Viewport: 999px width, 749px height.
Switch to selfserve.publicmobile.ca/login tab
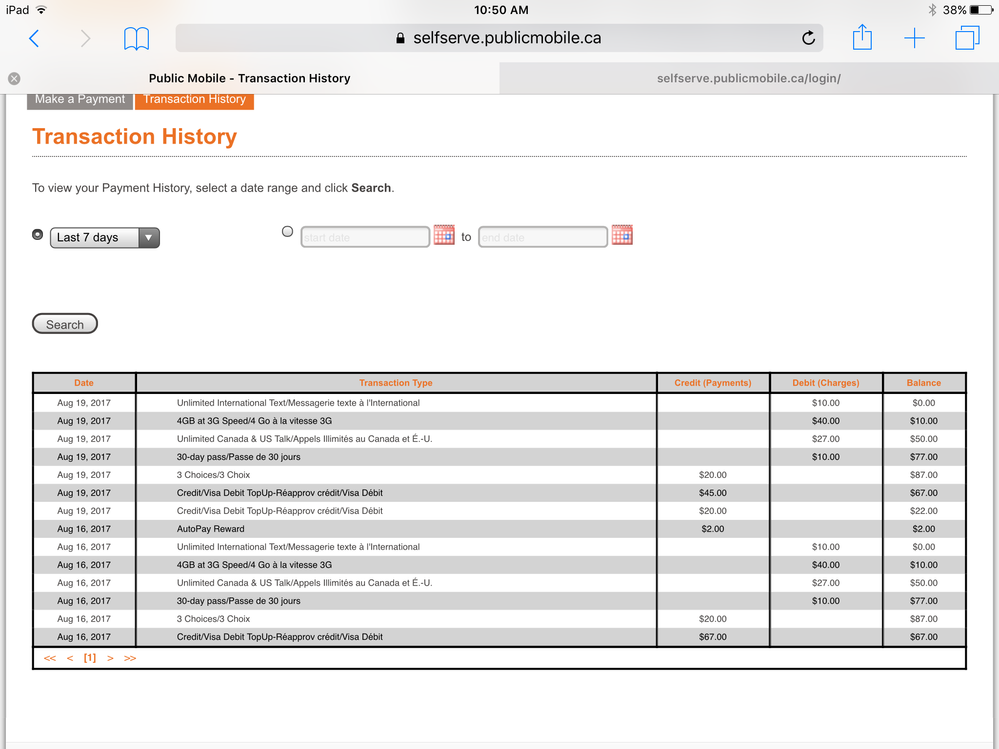point(748,78)
